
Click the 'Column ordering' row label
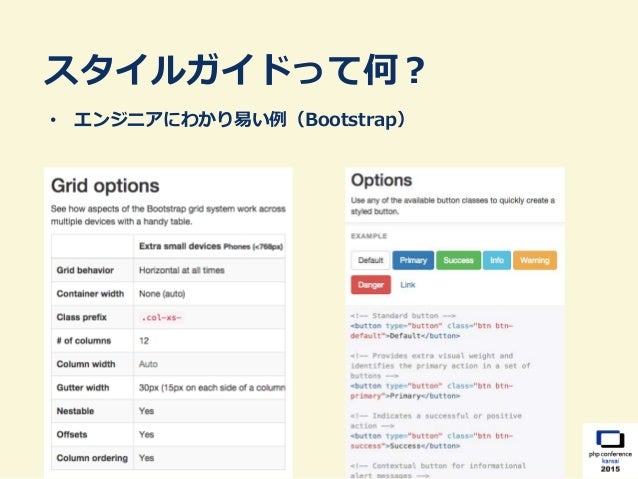(x=92, y=458)
